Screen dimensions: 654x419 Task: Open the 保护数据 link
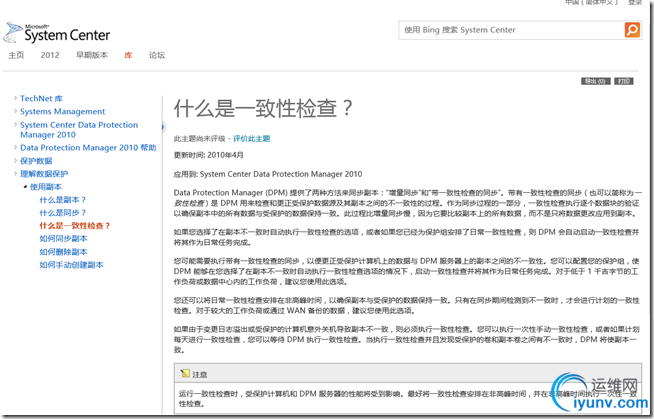pyautogui.click(x=36, y=161)
